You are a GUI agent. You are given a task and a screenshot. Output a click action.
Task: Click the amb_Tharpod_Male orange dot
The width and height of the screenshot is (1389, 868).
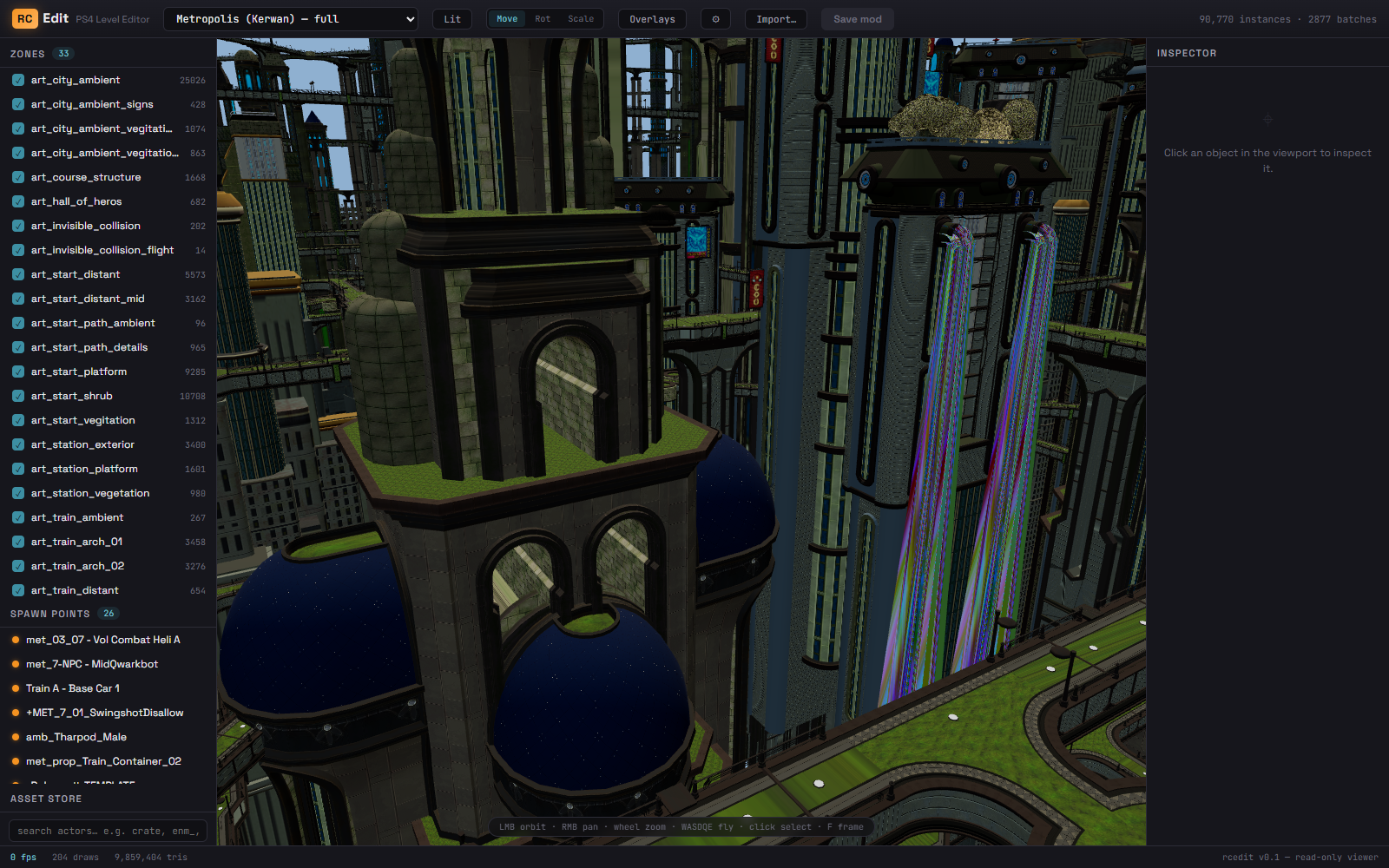point(16,737)
